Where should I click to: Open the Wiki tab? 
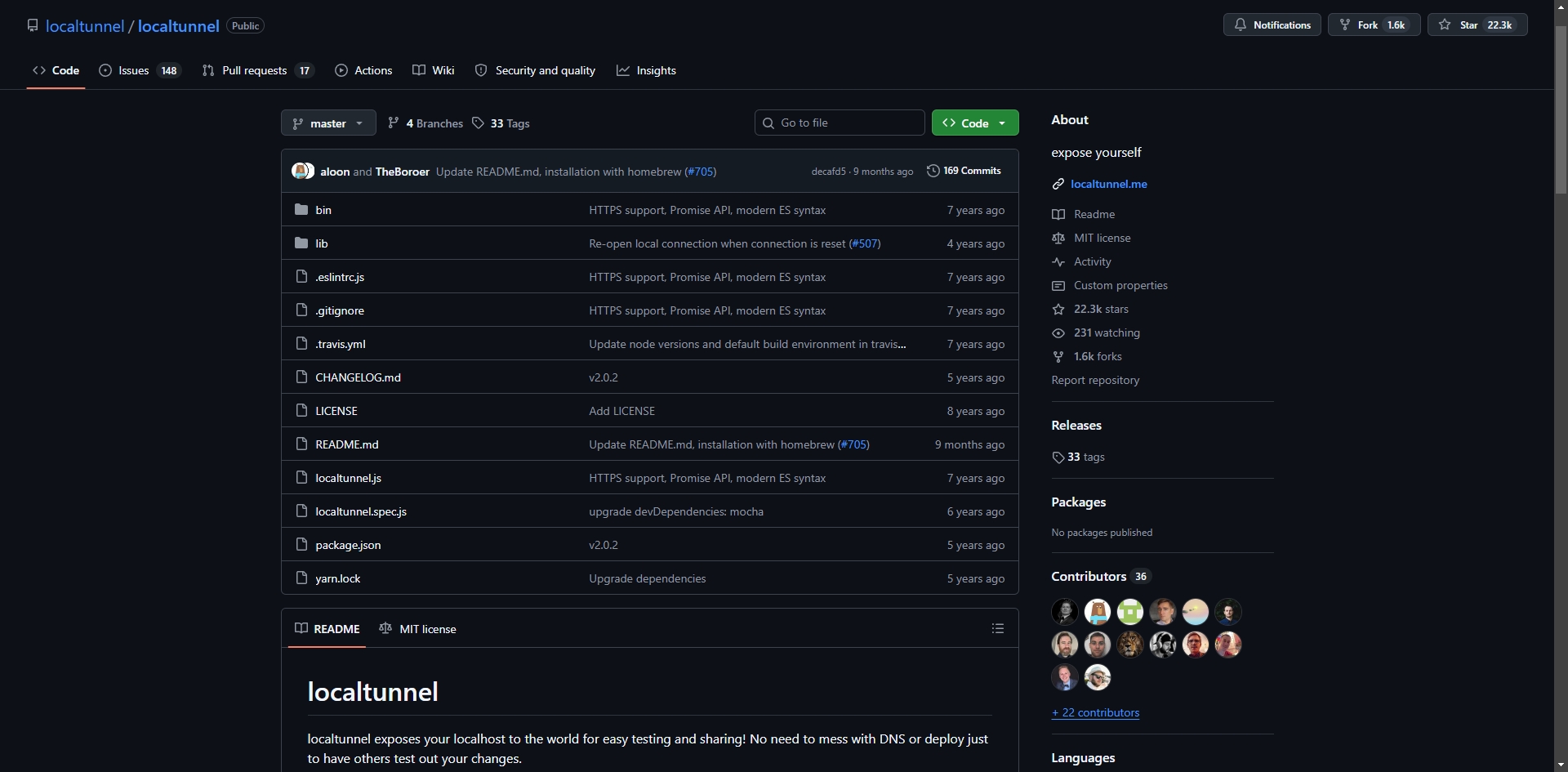tap(434, 70)
